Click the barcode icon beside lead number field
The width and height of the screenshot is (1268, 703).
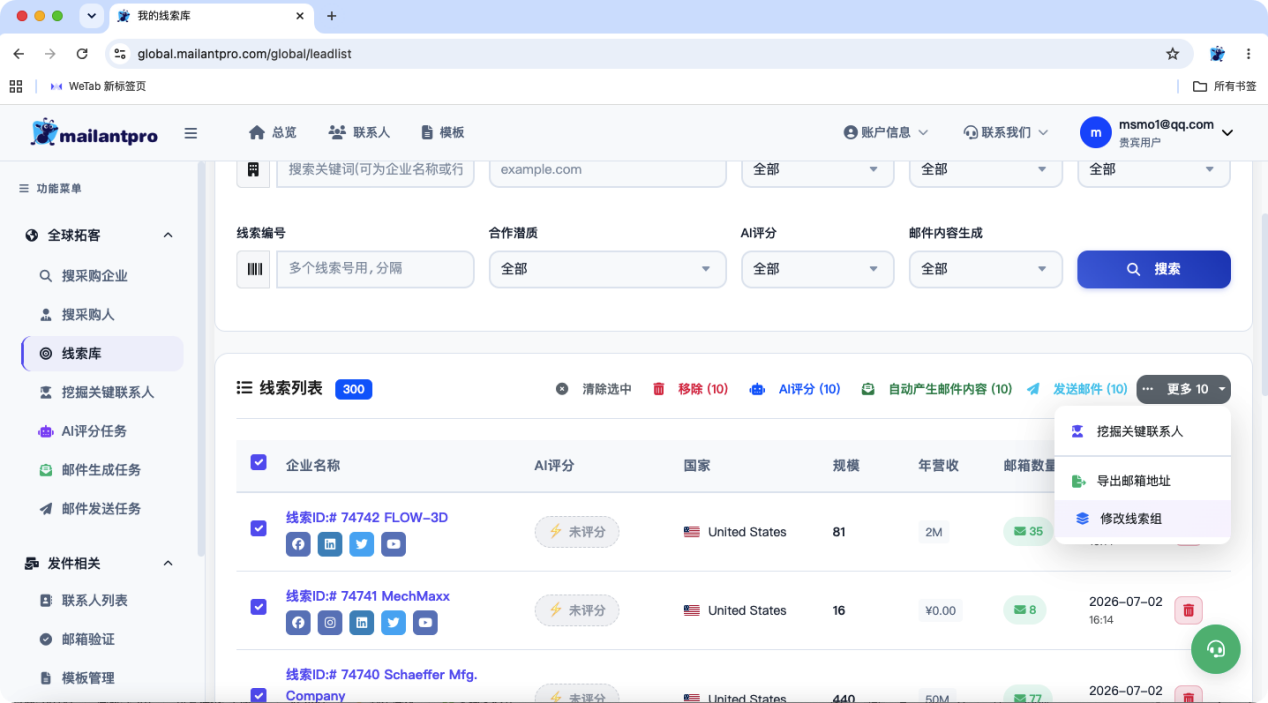[253, 269]
